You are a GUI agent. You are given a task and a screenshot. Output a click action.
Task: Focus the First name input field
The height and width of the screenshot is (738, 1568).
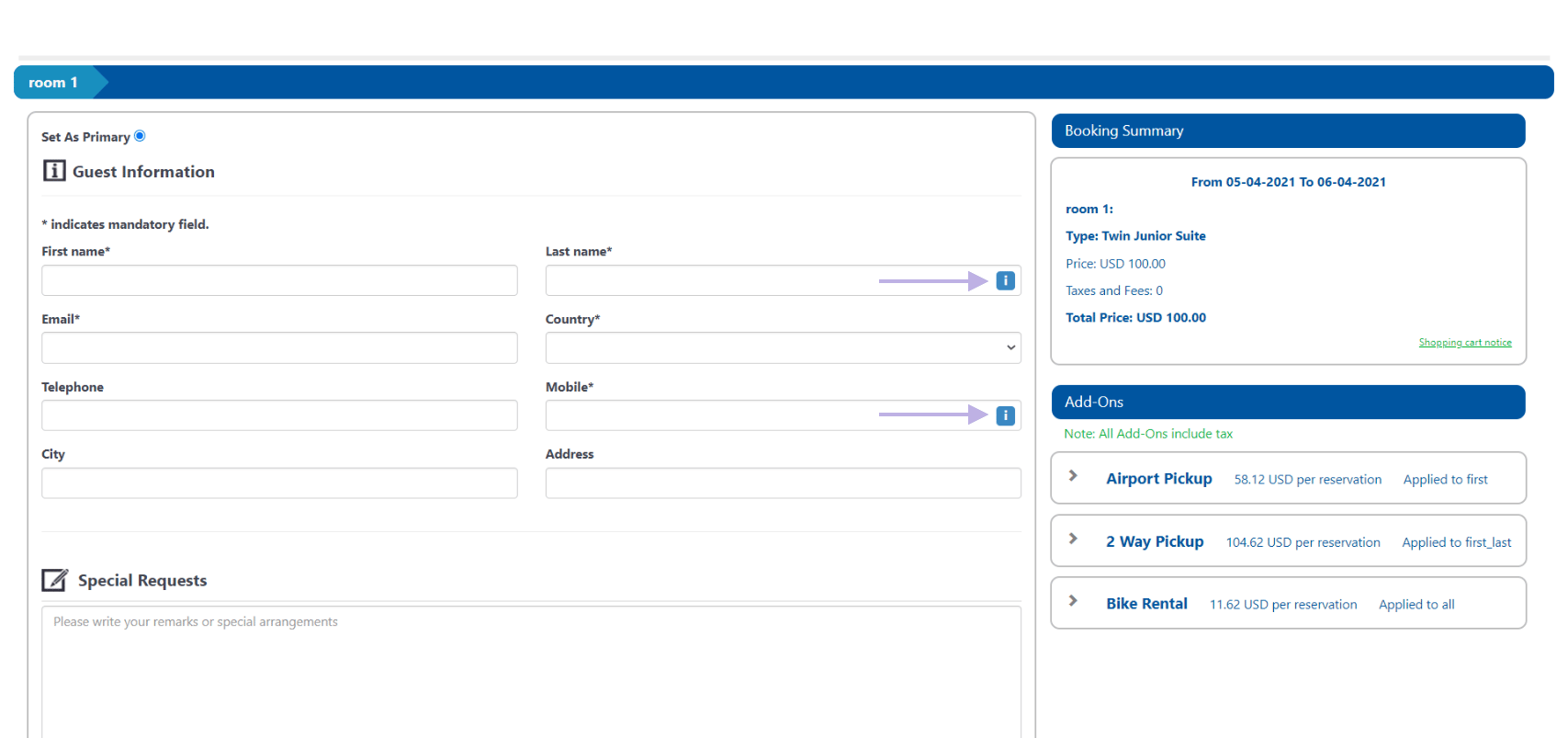279,280
